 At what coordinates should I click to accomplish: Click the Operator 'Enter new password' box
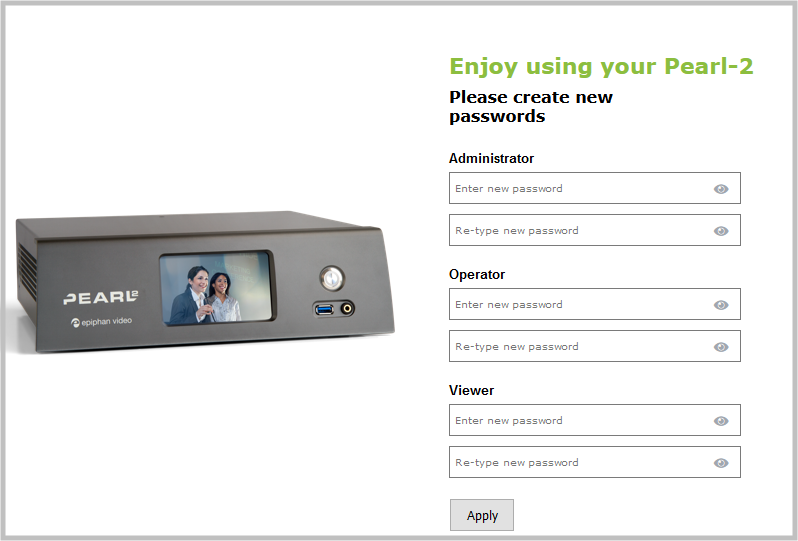coord(594,304)
